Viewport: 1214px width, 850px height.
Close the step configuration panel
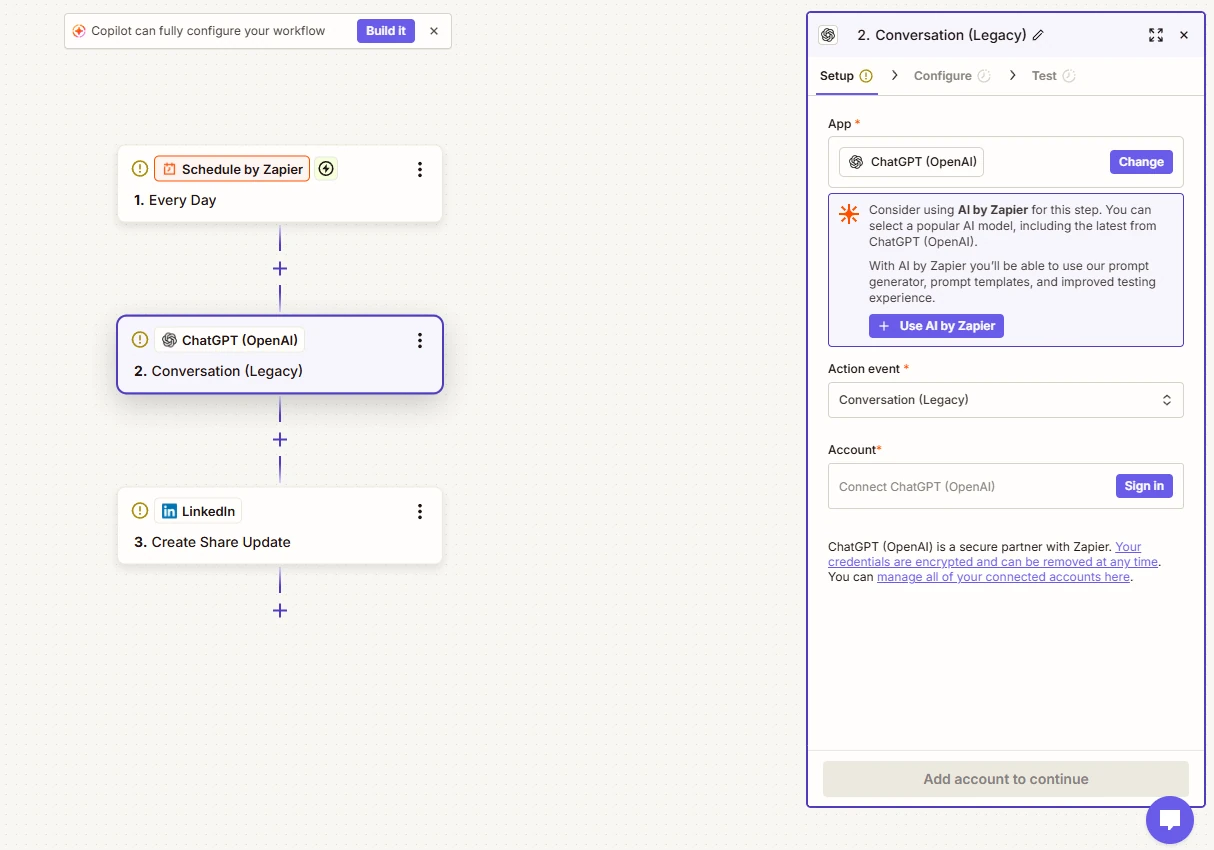coord(1184,35)
